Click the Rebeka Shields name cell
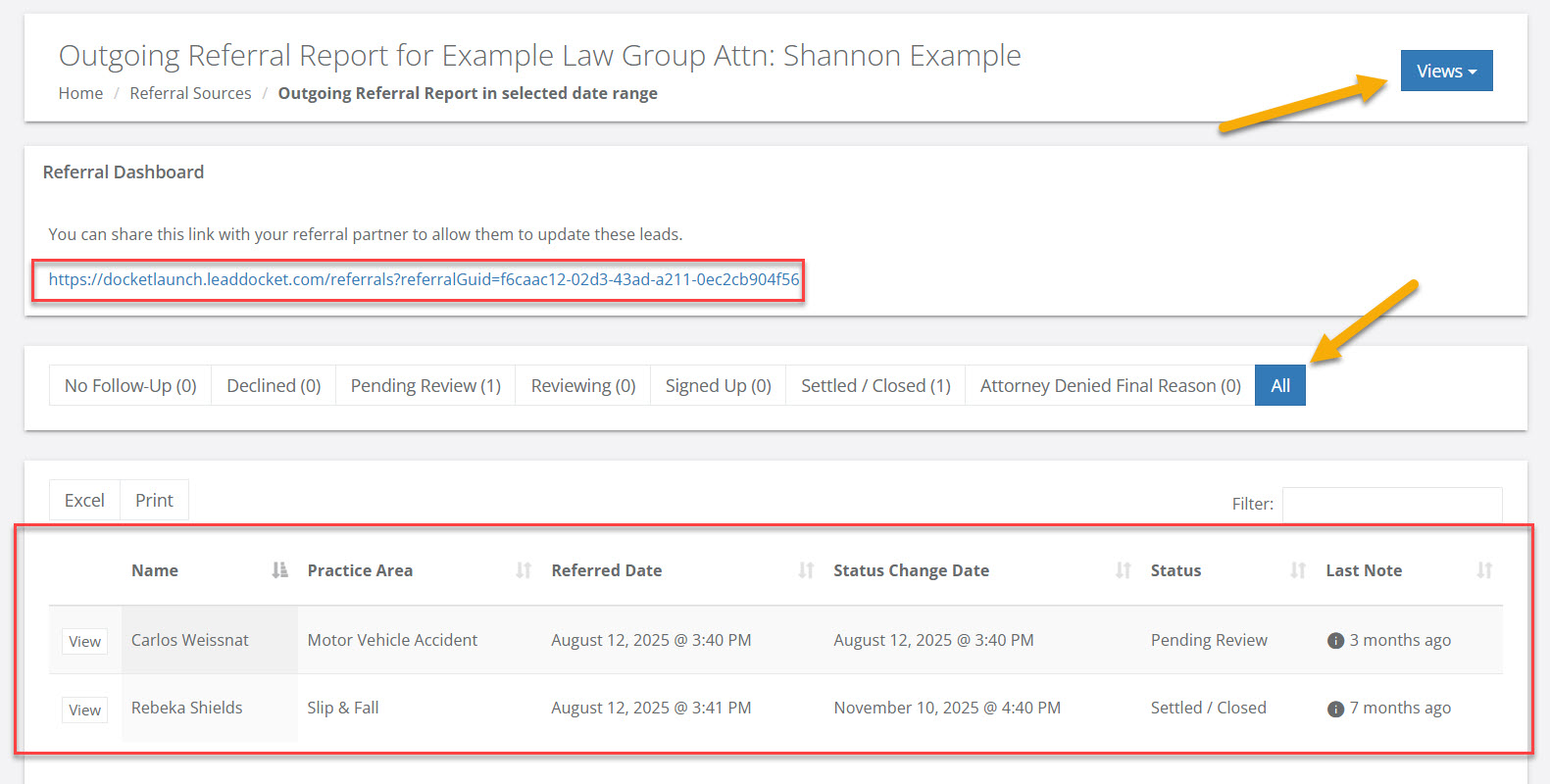1550x784 pixels. pos(210,708)
